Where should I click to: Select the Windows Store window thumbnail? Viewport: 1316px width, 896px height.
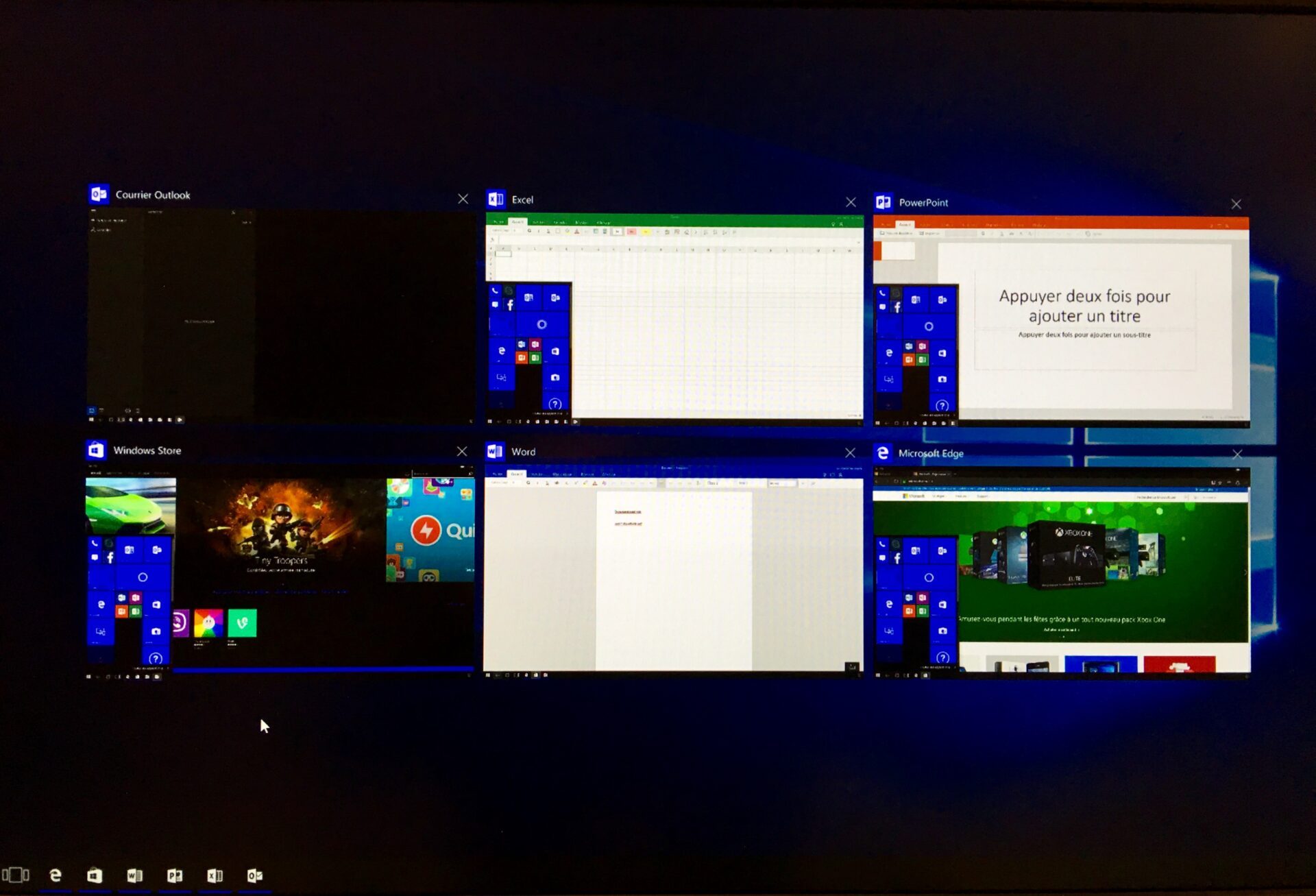click(x=280, y=572)
